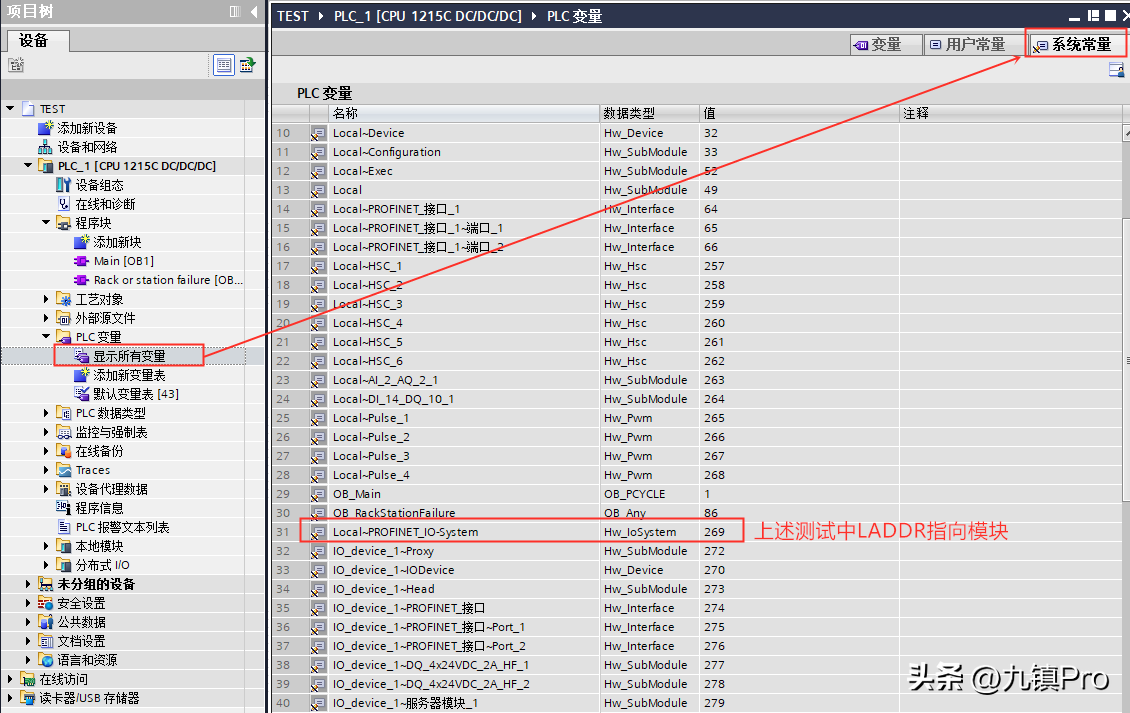
Task: Select the Local~PROFINET_IO-System row
Action: (405, 532)
